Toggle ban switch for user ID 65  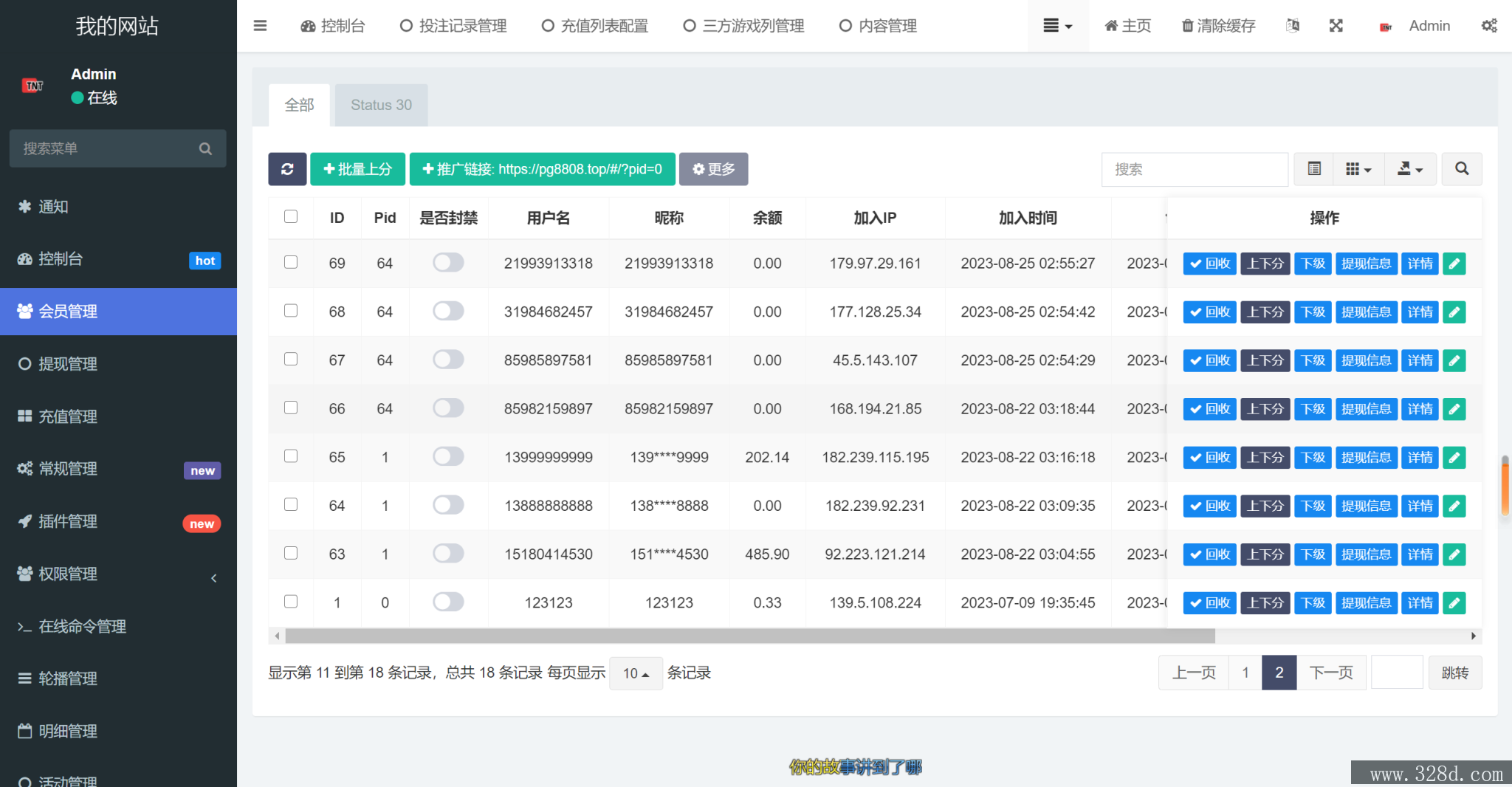coord(448,457)
